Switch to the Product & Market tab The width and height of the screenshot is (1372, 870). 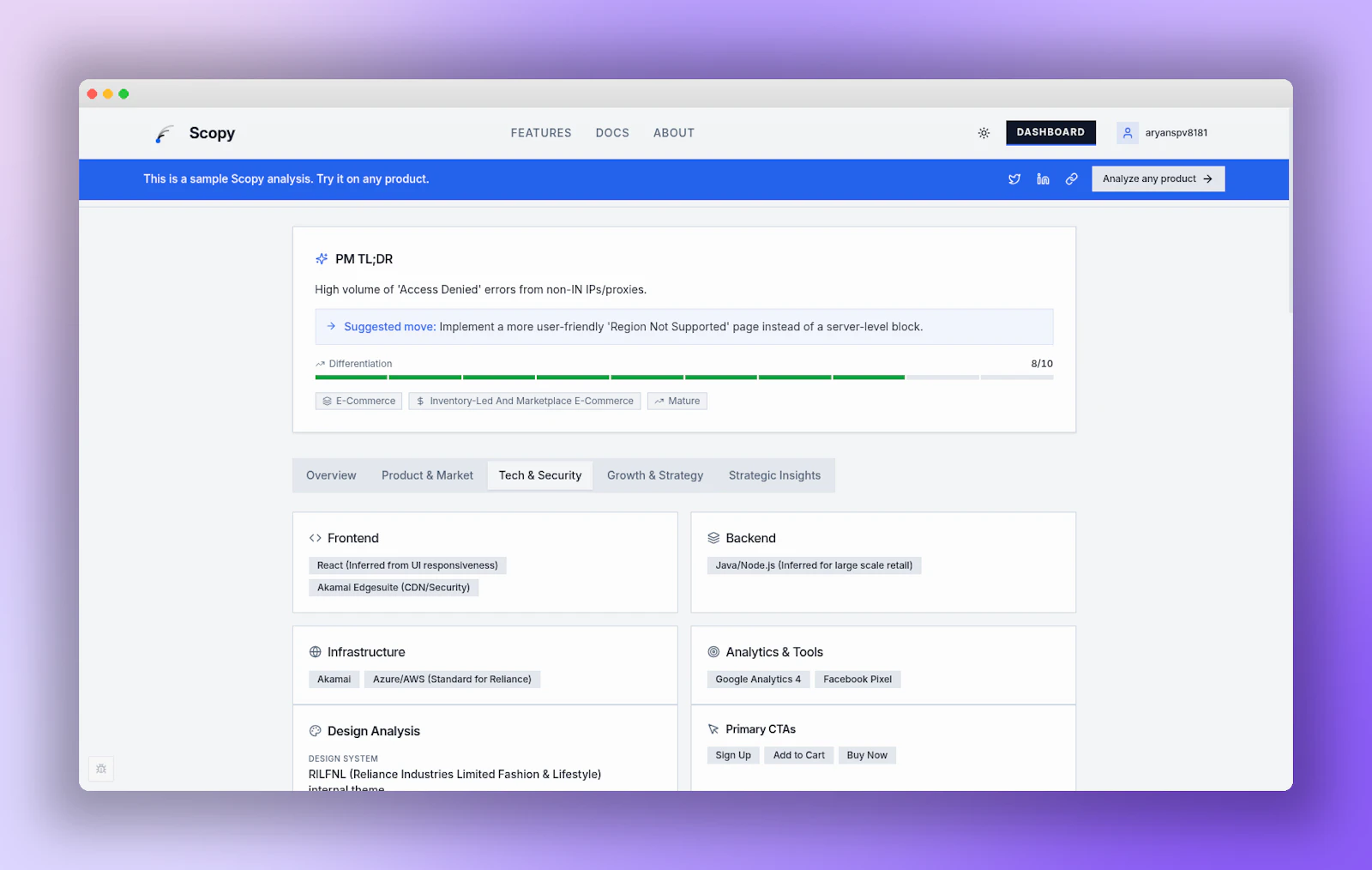427,475
